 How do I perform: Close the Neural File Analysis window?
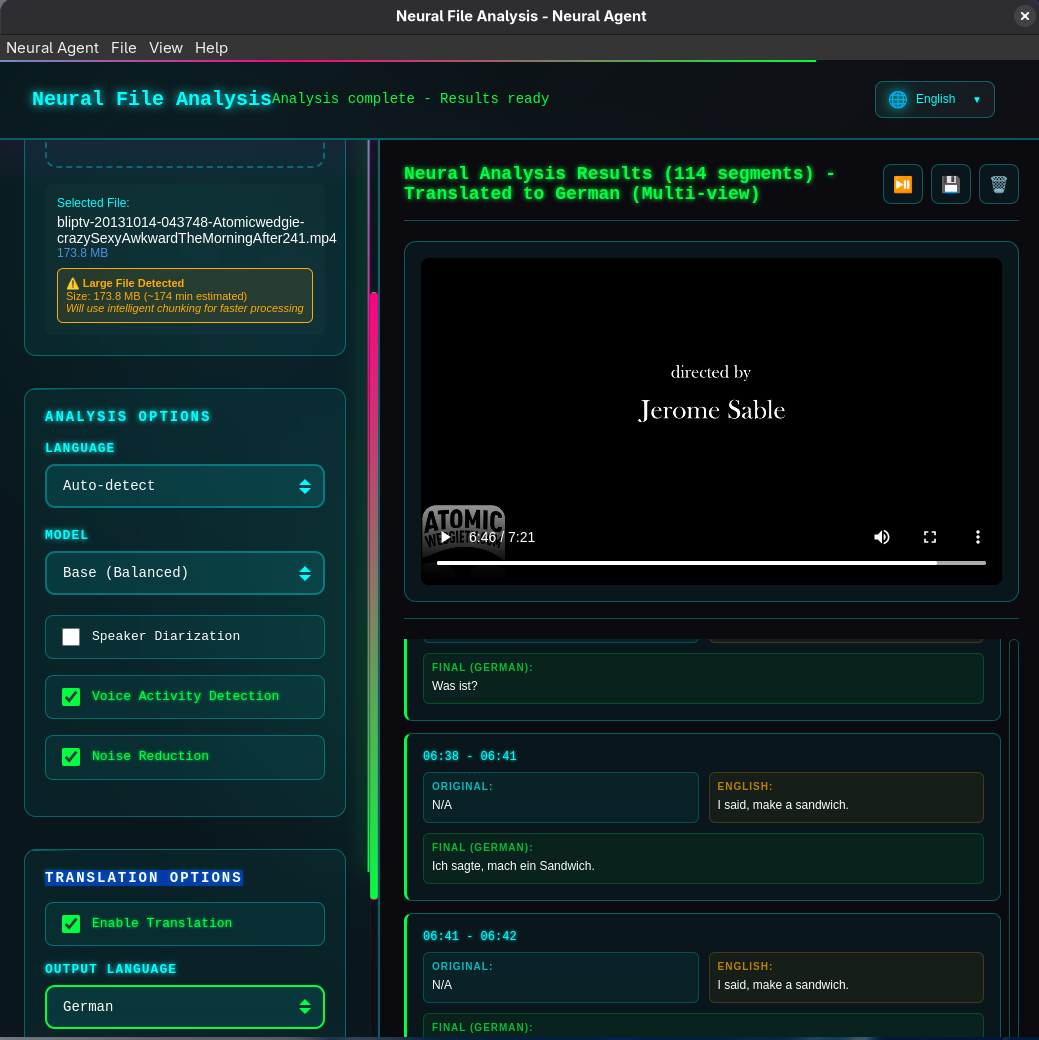pyautogui.click(x=1024, y=16)
